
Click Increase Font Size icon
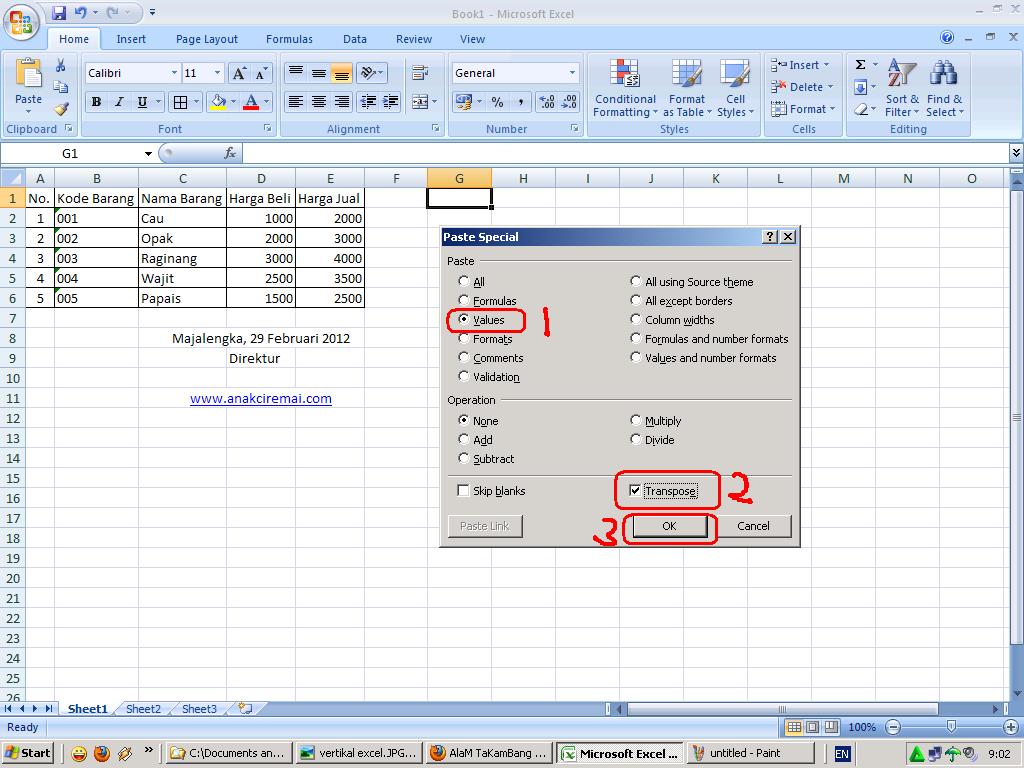(x=239, y=73)
